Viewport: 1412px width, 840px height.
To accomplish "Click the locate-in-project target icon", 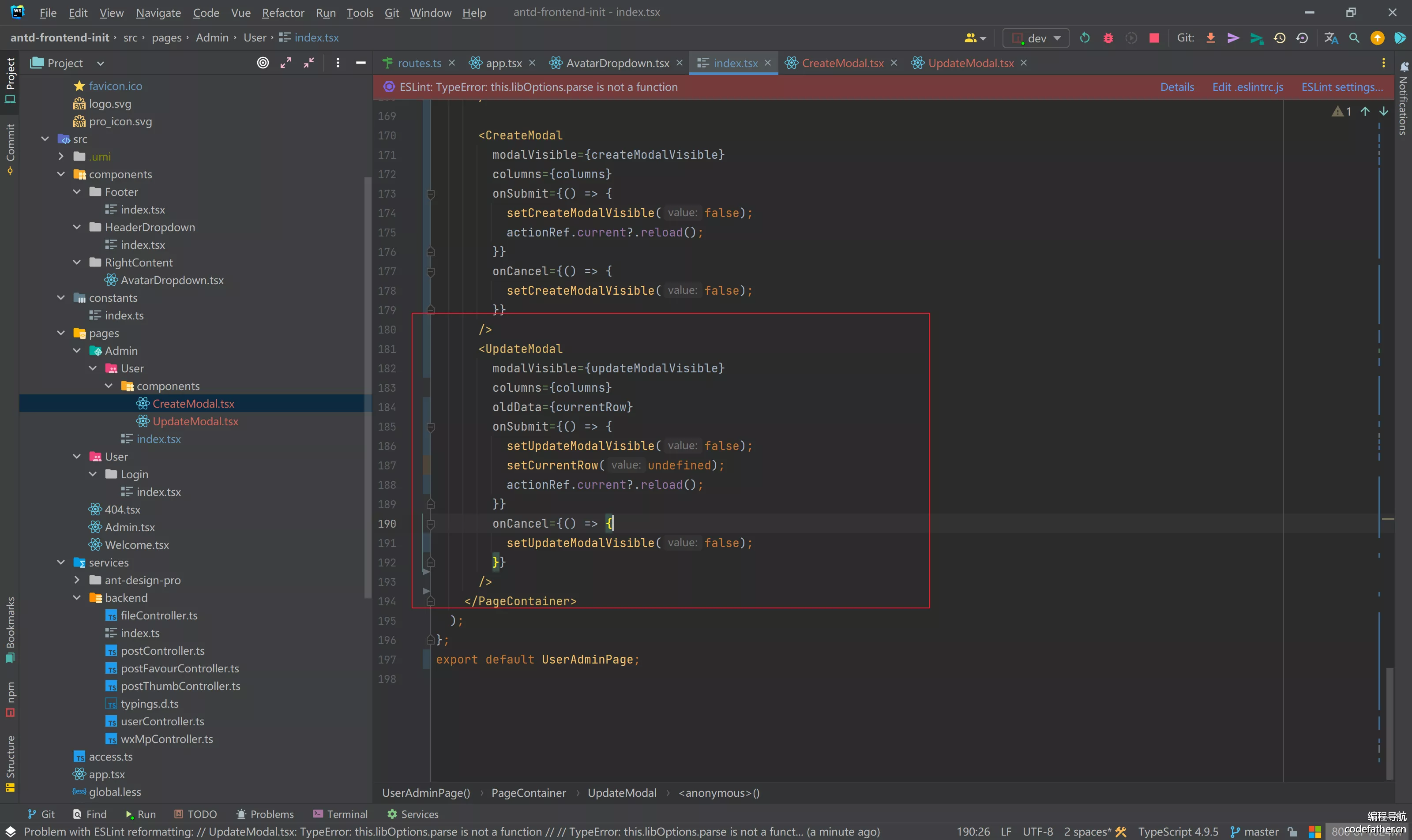I will tap(263, 63).
